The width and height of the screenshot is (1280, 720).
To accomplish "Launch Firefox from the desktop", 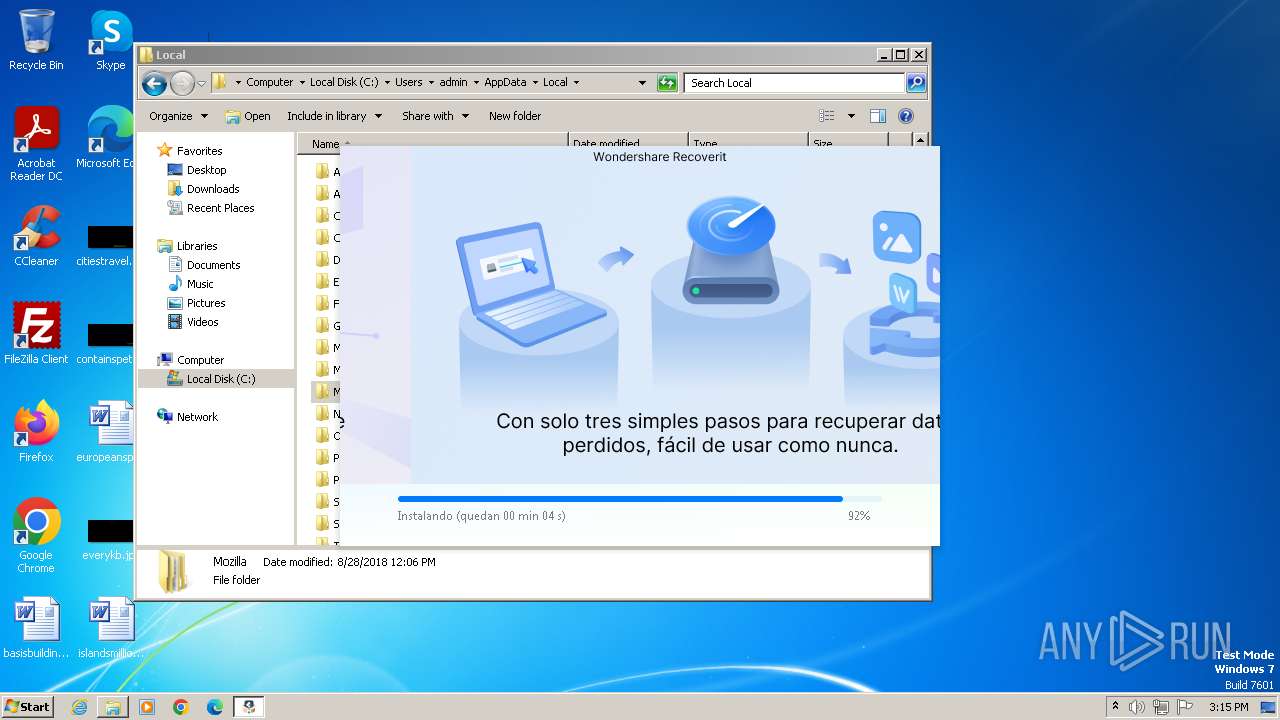I will point(36,432).
